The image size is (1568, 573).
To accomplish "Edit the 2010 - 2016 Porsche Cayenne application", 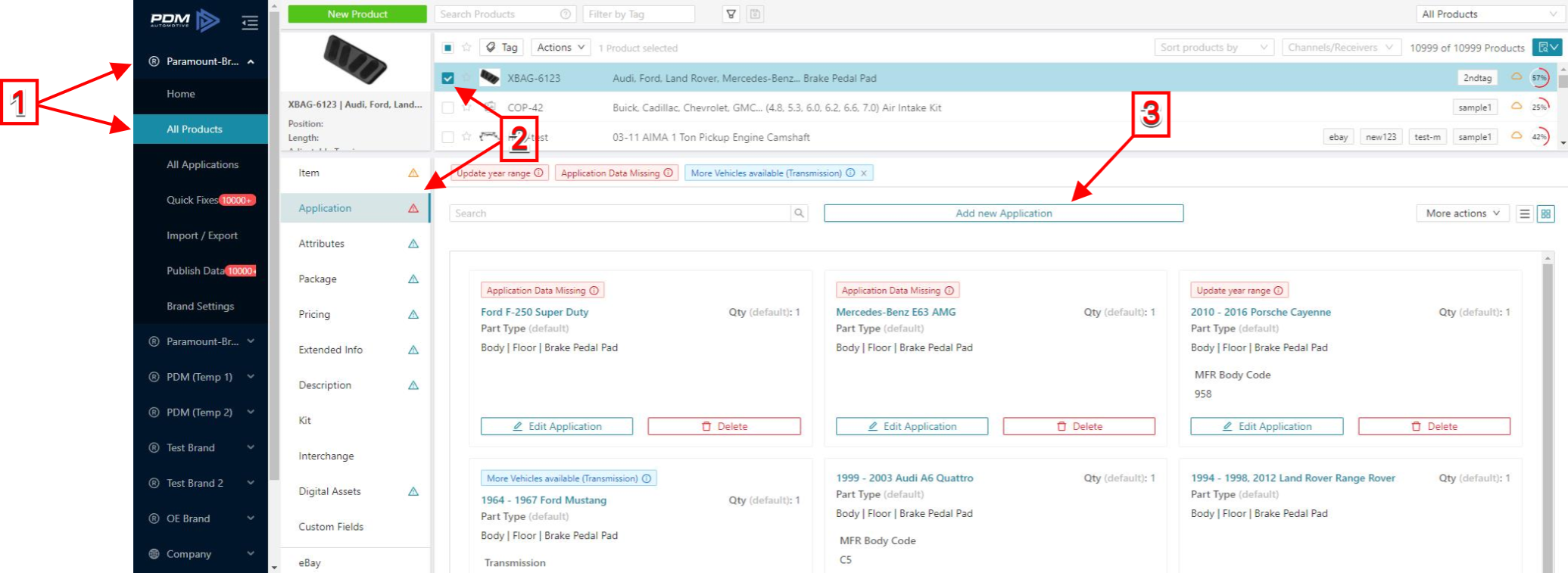I will [1267, 426].
